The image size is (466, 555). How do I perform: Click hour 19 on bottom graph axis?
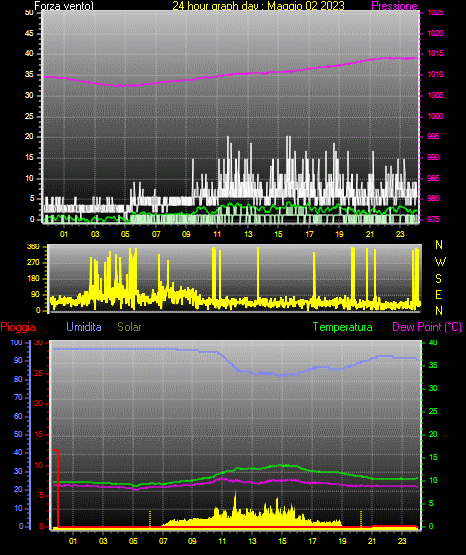pyautogui.click(x=342, y=541)
